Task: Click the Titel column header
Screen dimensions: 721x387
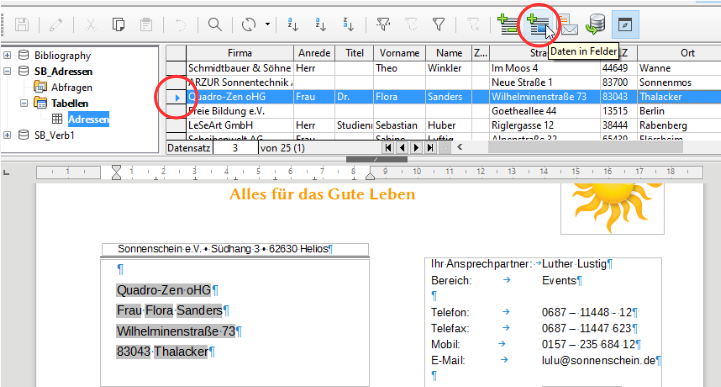Action: point(354,53)
